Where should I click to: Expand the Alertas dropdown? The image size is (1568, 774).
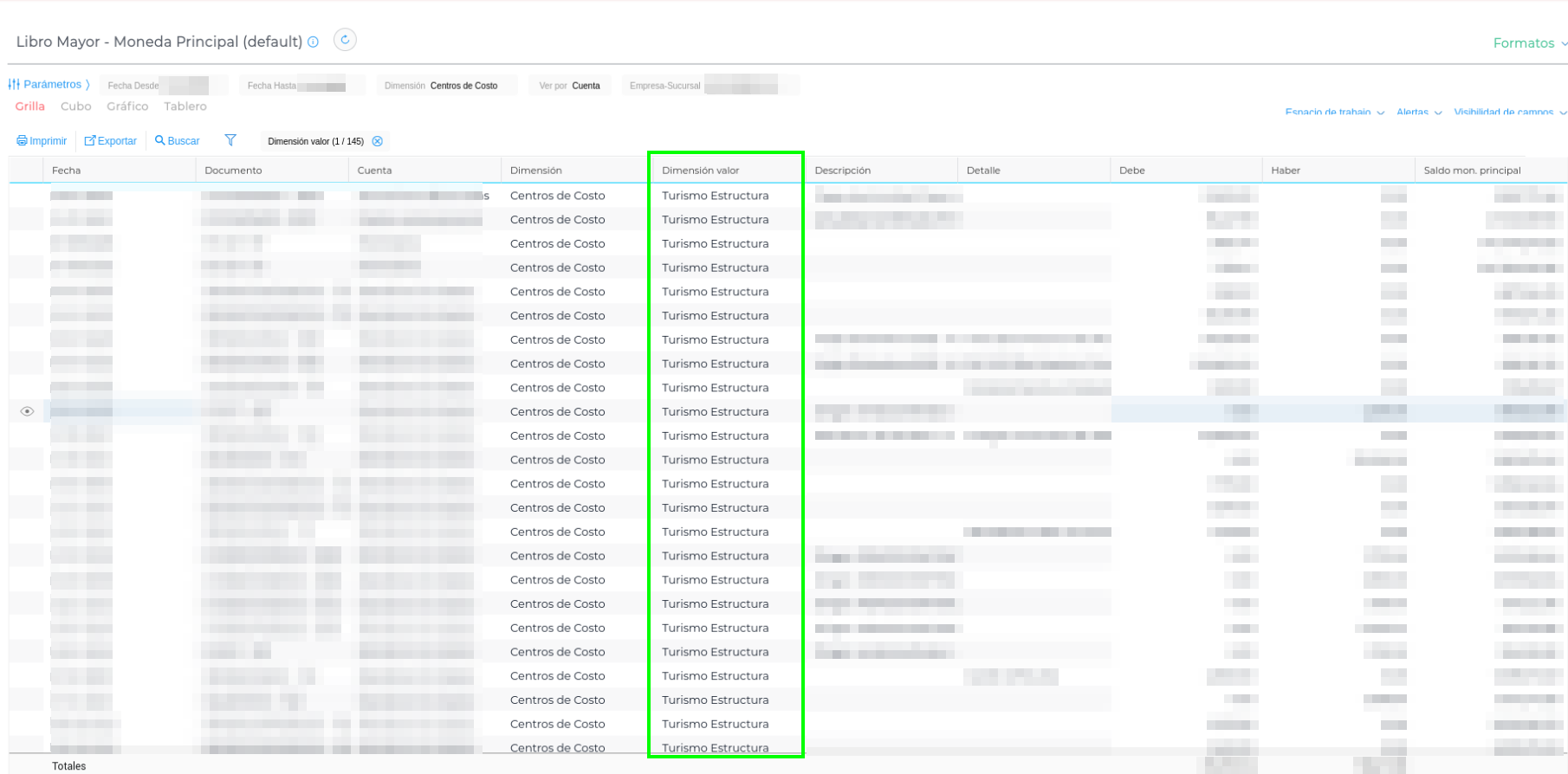point(1418,113)
